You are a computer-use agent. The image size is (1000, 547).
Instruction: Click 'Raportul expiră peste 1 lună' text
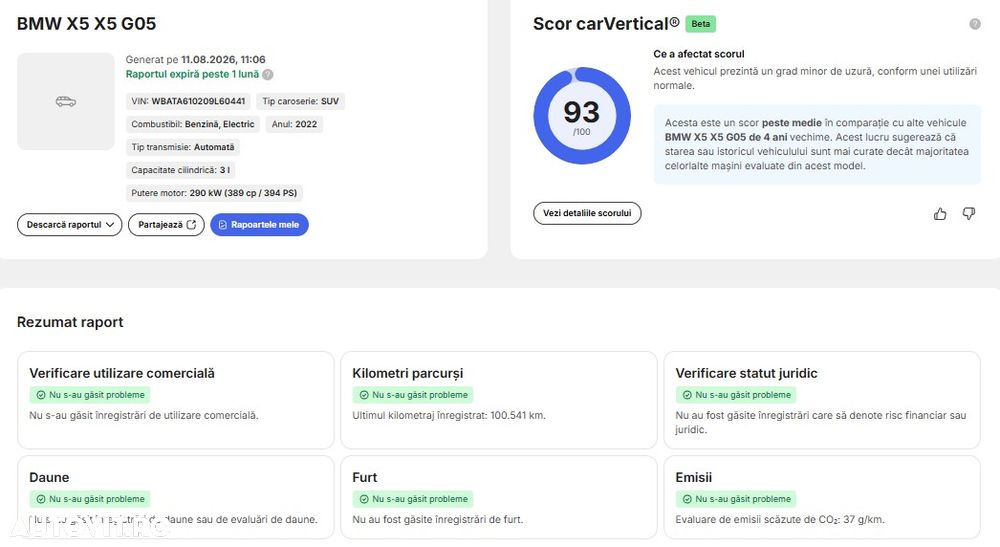[x=192, y=74]
